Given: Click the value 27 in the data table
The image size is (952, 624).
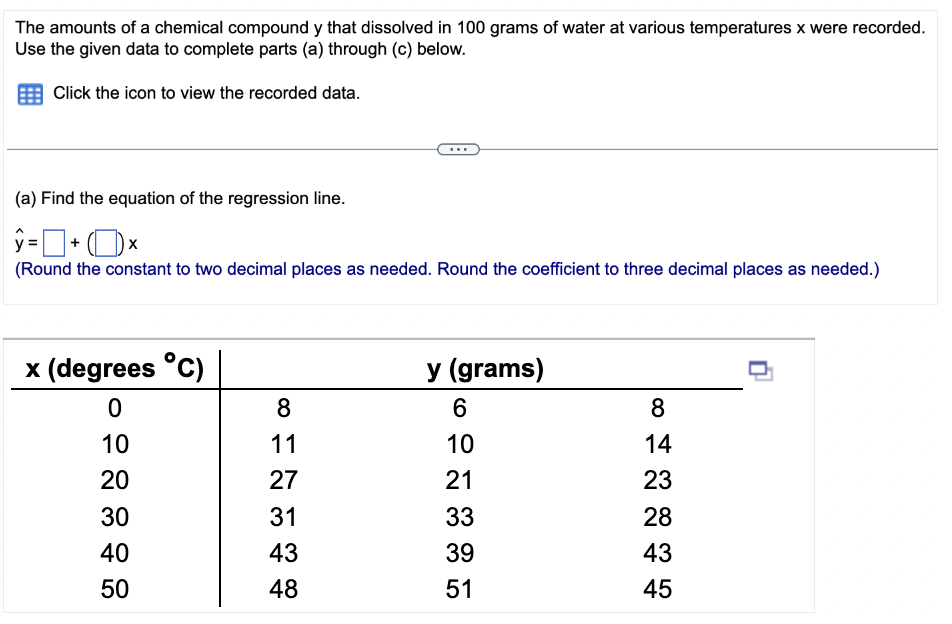Looking at the screenshot, I should [x=283, y=480].
